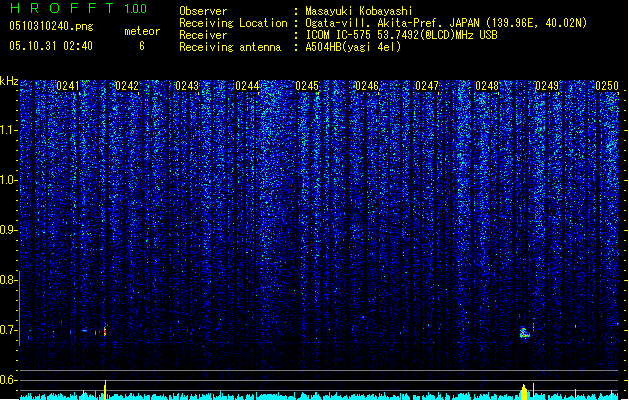The image size is (629, 400).
Task: Click the Receiving Location value text
Action: point(446,23)
